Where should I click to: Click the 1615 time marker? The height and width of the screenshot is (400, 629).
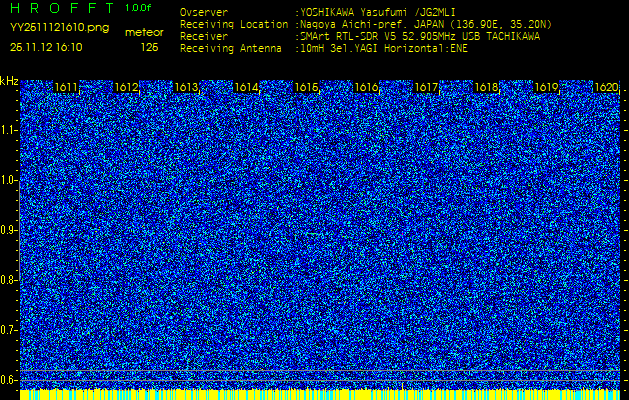point(306,87)
